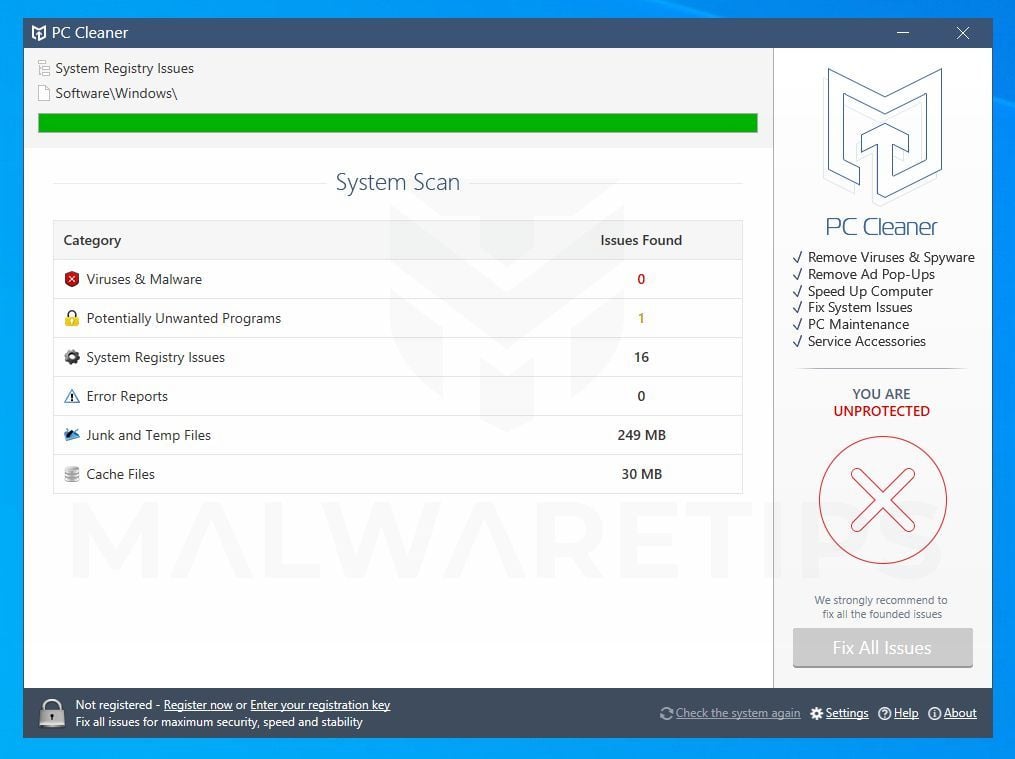Click the About info icon
This screenshot has height=759, width=1015.
[934, 713]
